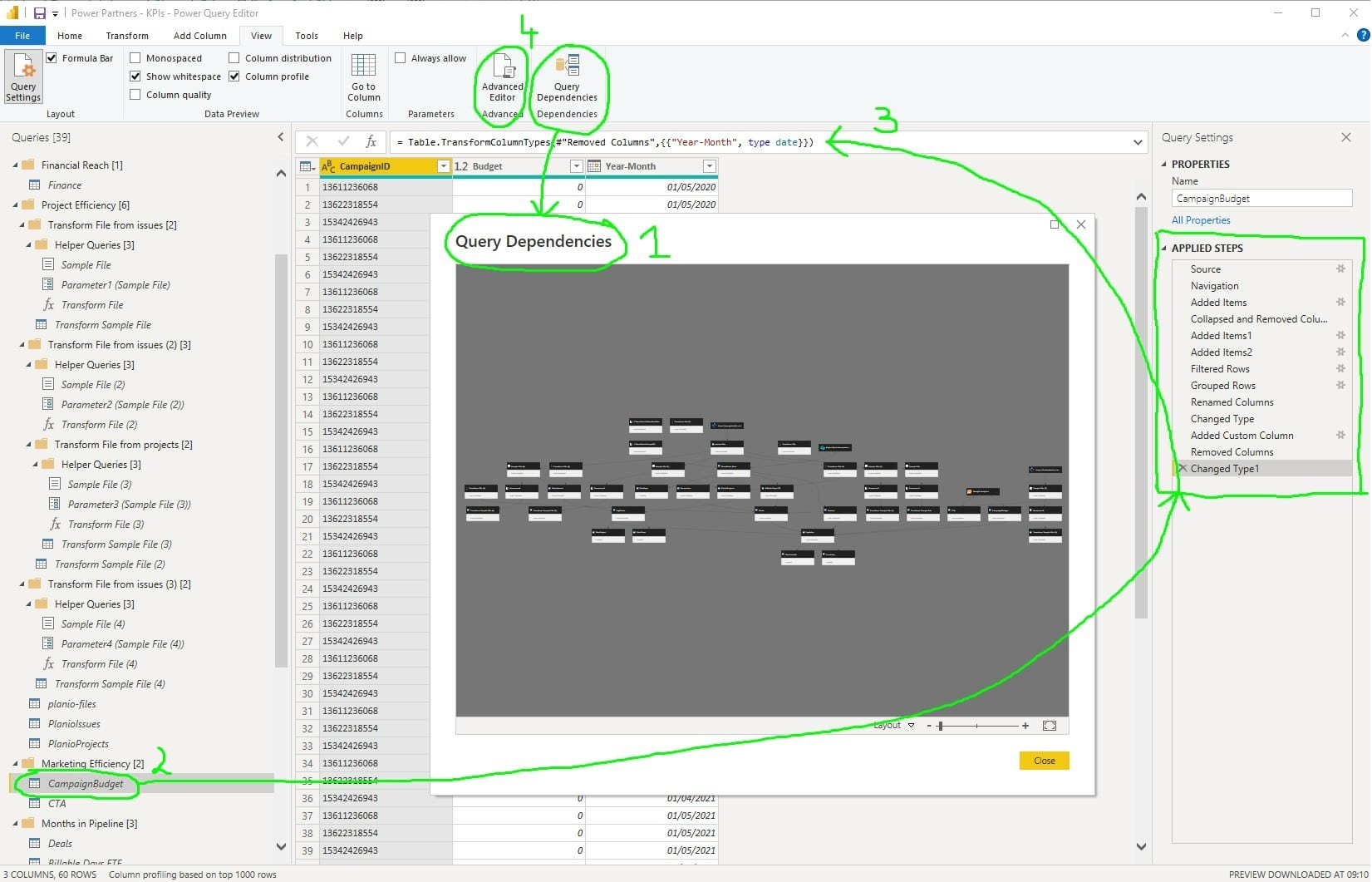This screenshot has height=882, width=1372.
Task: Switch to the Transform ribbon tab
Action: [x=126, y=36]
